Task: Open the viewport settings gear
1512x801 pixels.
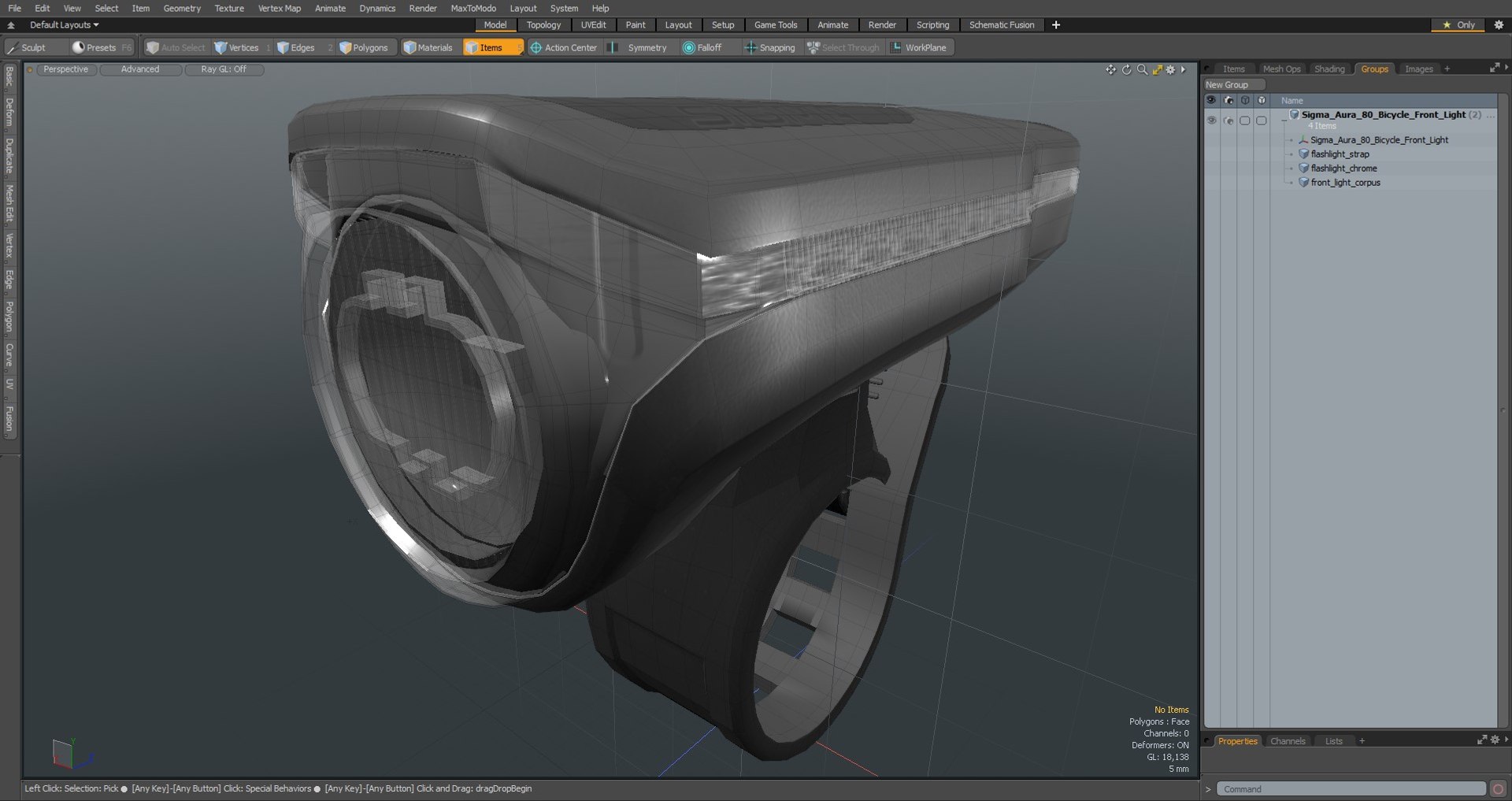Action: (1171, 69)
